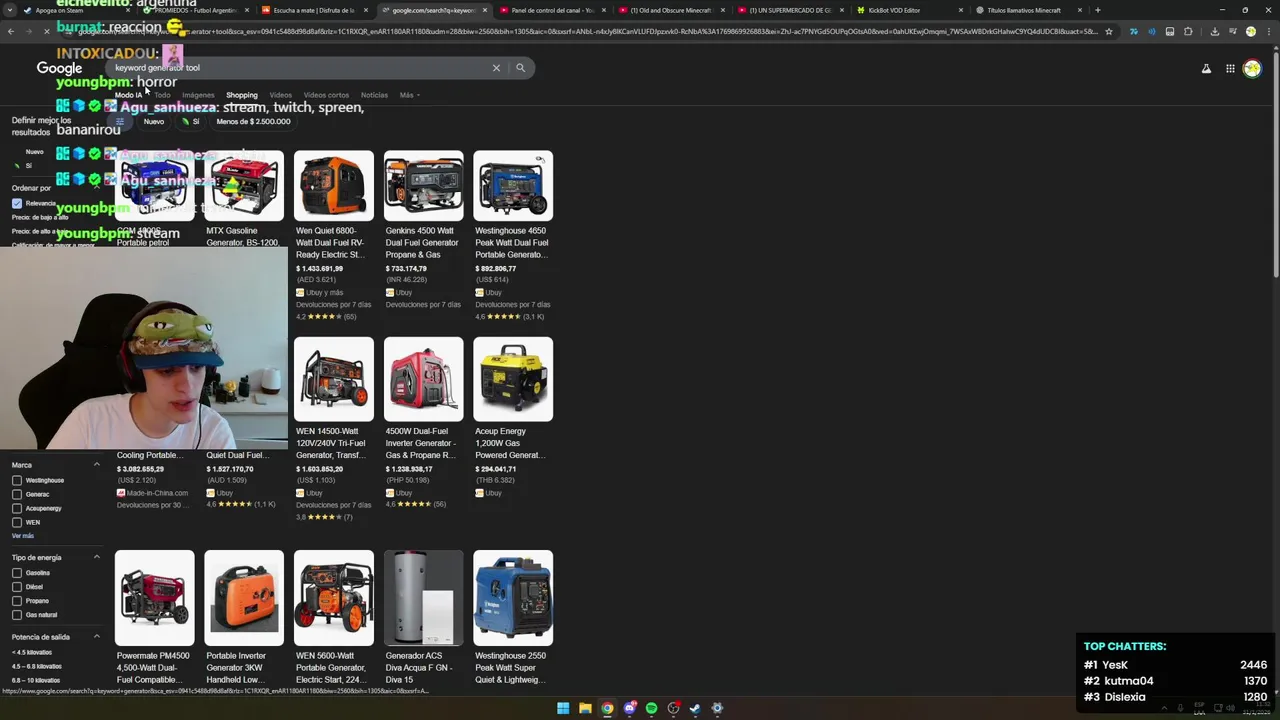Image resolution: width=1280 pixels, height=720 pixels.
Task: Open the Acoup Energy 1,200W generator thumbnail
Action: point(513,379)
